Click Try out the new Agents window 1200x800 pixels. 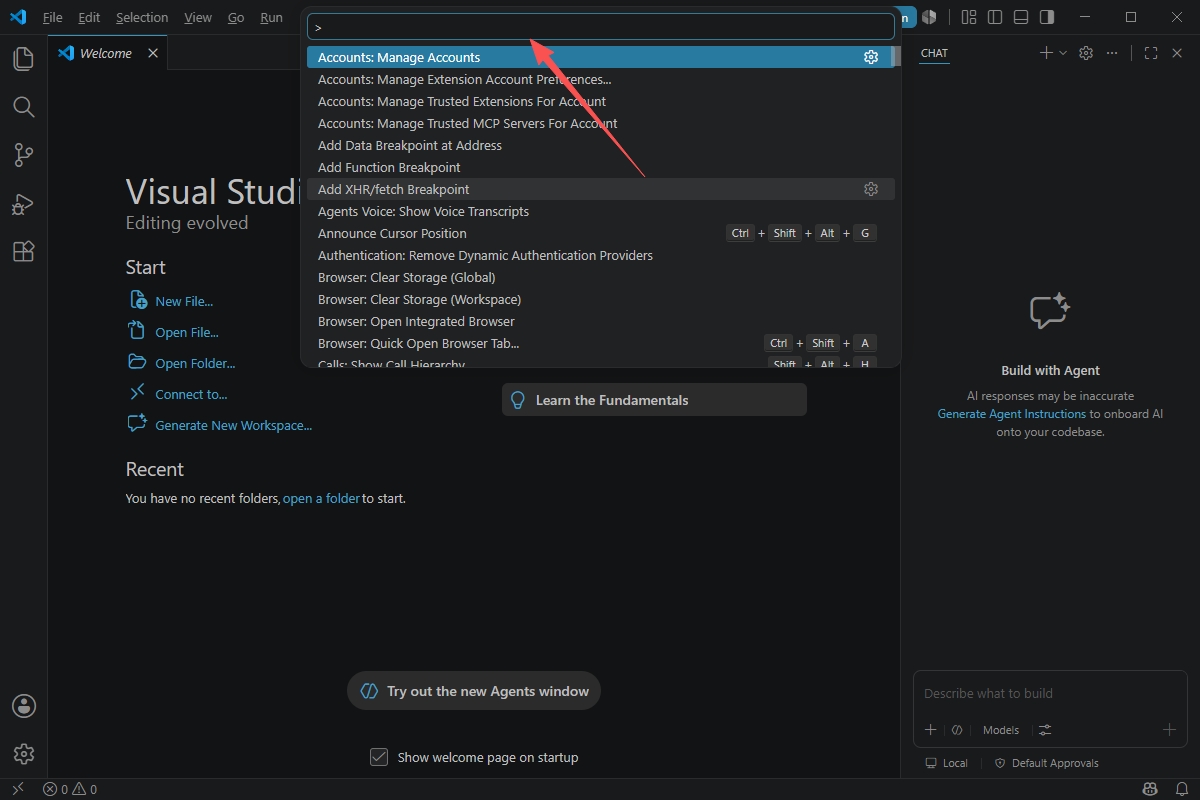(x=474, y=691)
